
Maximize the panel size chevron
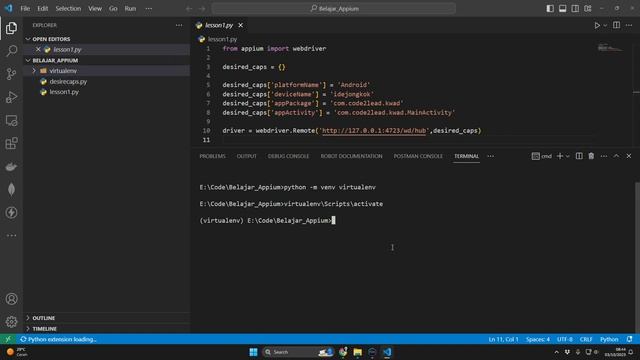pos(616,156)
